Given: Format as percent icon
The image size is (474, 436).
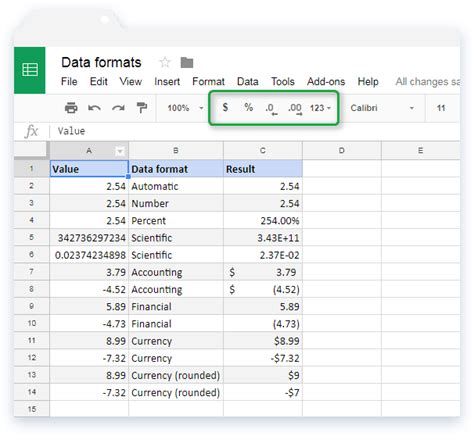Looking at the screenshot, I should click(248, 107).
